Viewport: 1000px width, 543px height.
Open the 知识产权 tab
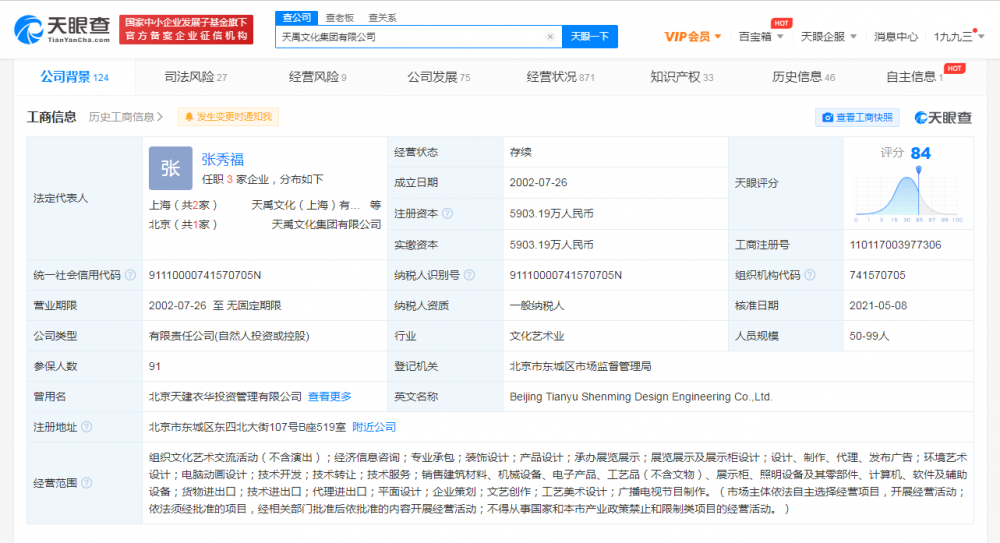pos(681,77)
